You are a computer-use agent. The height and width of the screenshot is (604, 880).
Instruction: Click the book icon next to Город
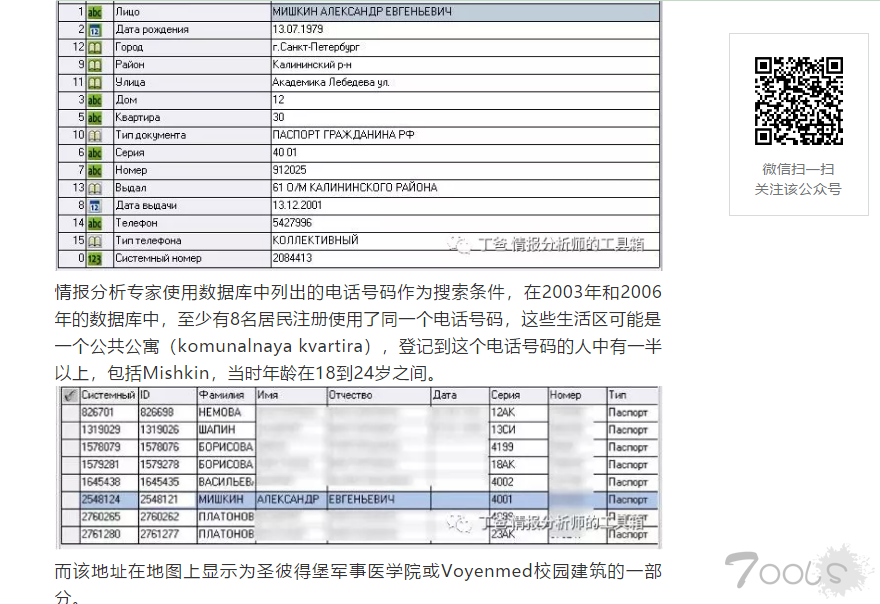(x=95, y=47)
